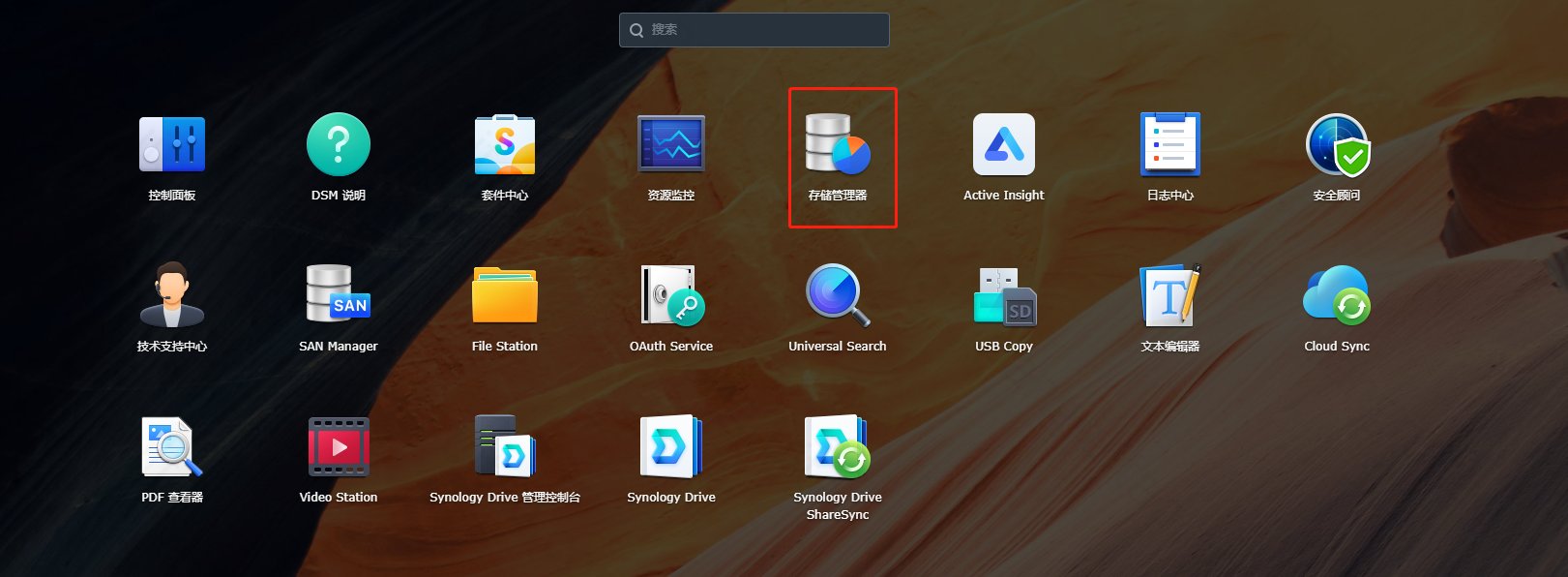Click the magnifier icon in search box
The image size is (1568, 577).
[x=636, y=30]
